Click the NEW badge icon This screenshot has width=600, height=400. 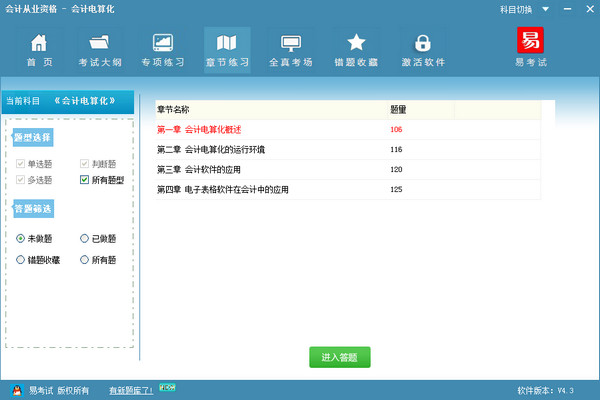pyautogui.click(x=167, y=387)
